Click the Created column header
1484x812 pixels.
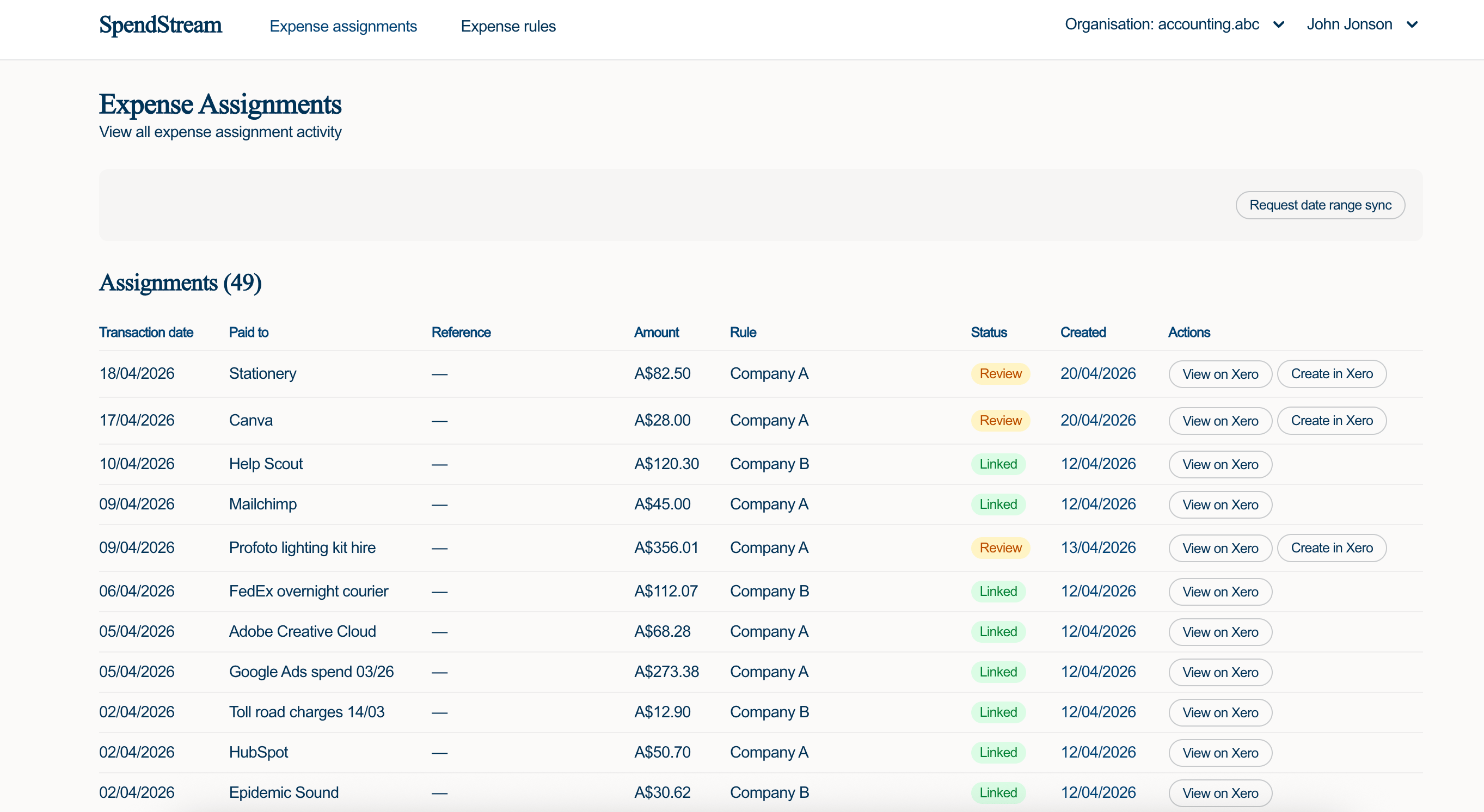(x=1083, y=333)
